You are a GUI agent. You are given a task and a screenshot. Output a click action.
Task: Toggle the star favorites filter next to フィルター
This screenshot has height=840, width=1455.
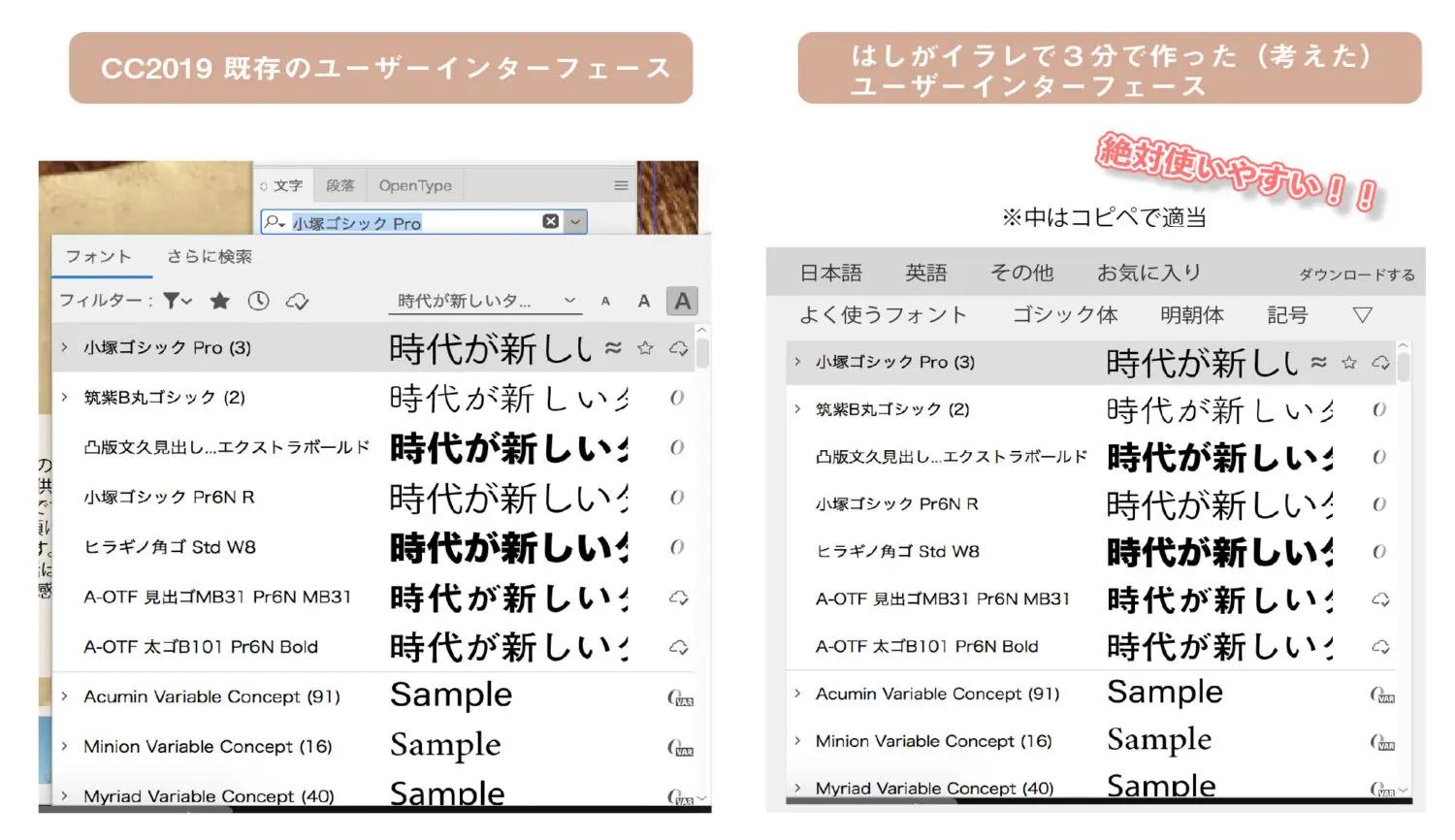[220, 301]
